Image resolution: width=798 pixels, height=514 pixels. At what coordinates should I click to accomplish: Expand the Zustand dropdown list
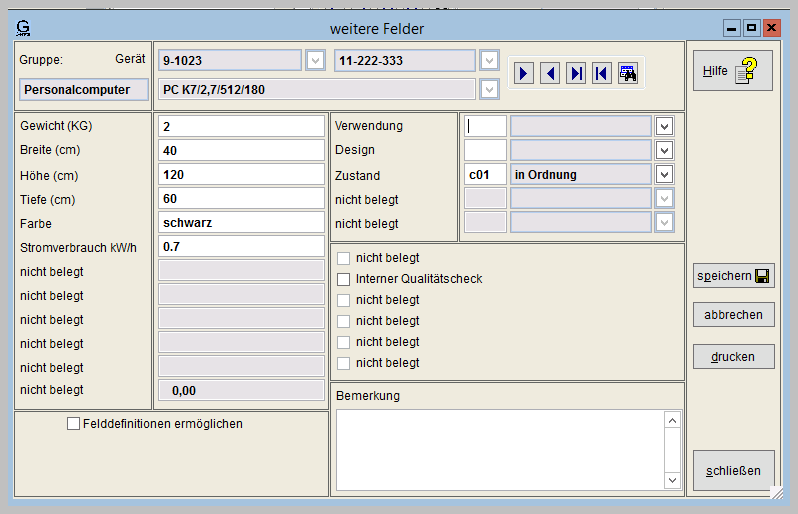(x=664, y=174)
